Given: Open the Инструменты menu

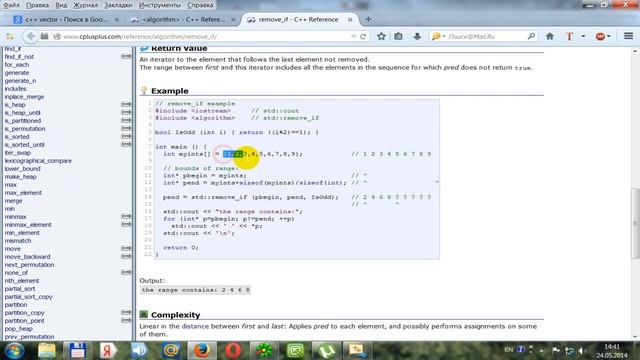Looking at the screenshot, I should point(160,5).
